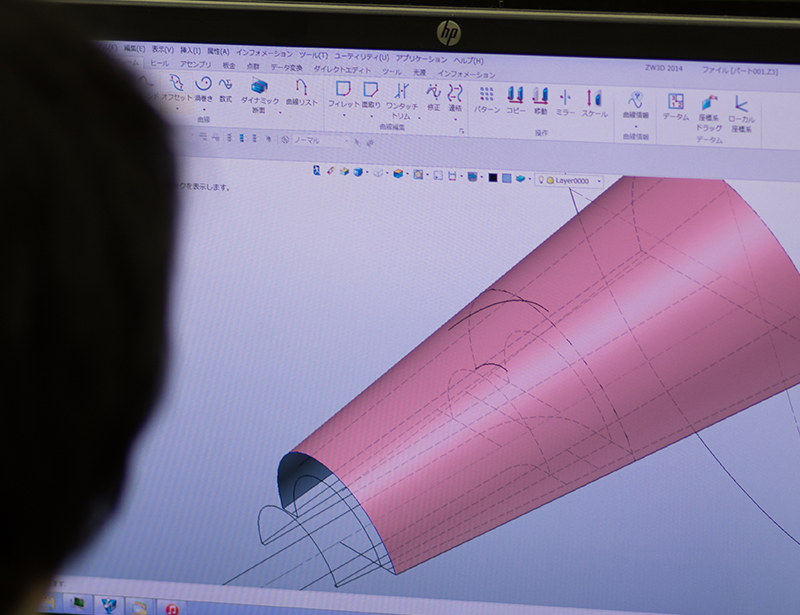Select the 座標系ドラッグ coordinate drag tool
This screenshot has width=800, height=615.
click(709, 113)
